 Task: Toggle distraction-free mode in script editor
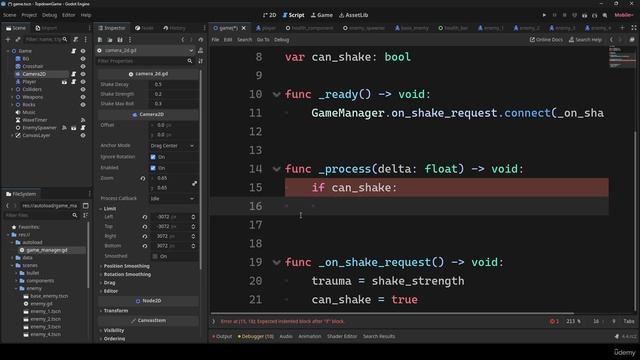coord(634,28)
